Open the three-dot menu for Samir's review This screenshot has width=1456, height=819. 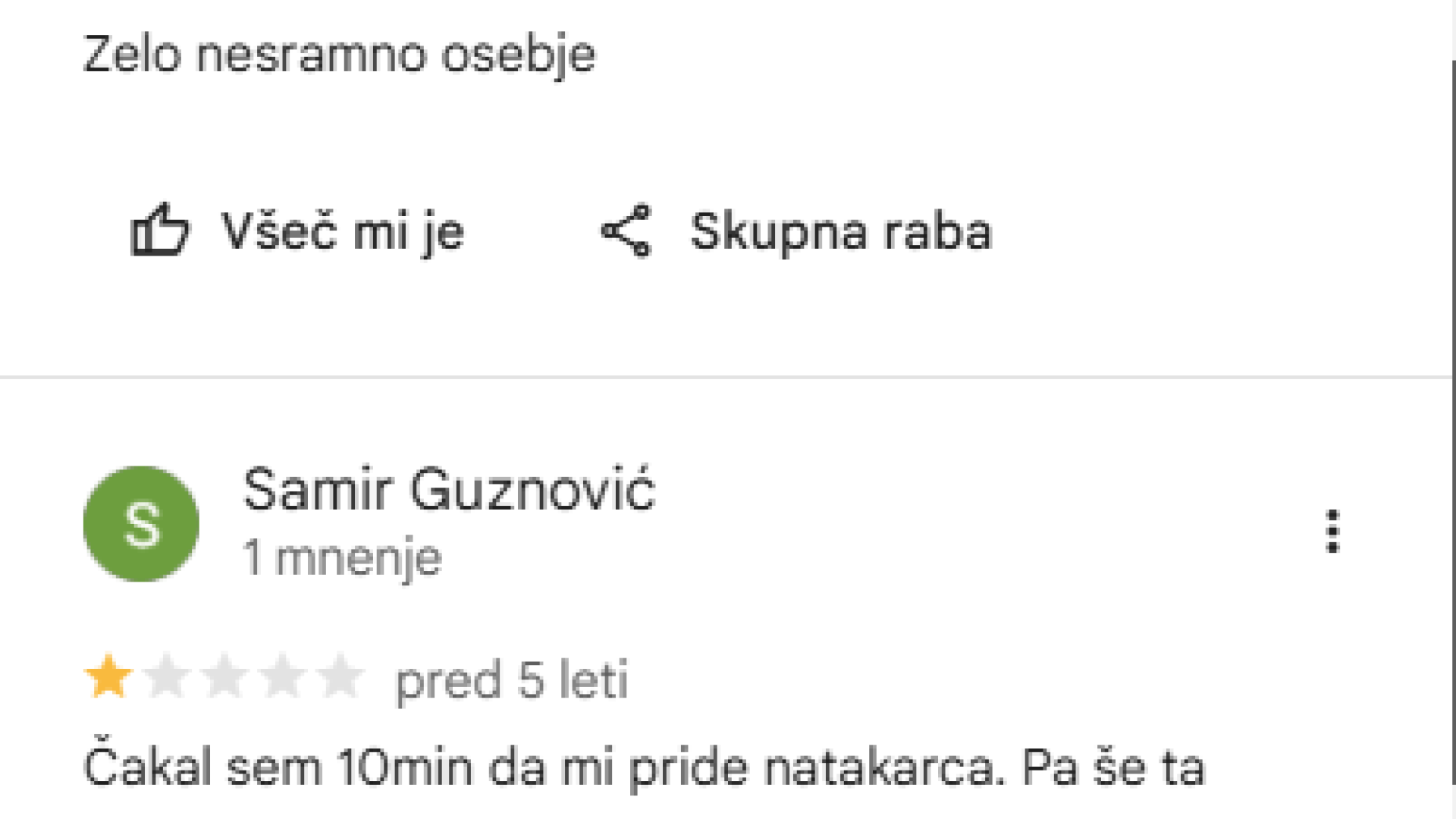tap(1332, 531)
